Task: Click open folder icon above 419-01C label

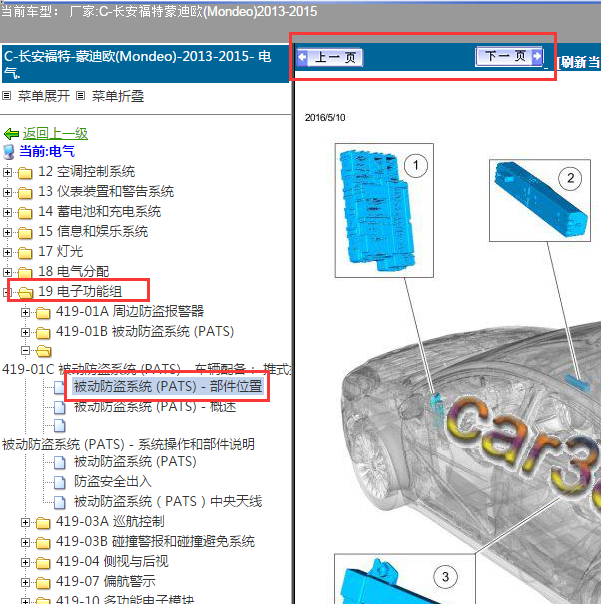Action: (x=44, y=351)
